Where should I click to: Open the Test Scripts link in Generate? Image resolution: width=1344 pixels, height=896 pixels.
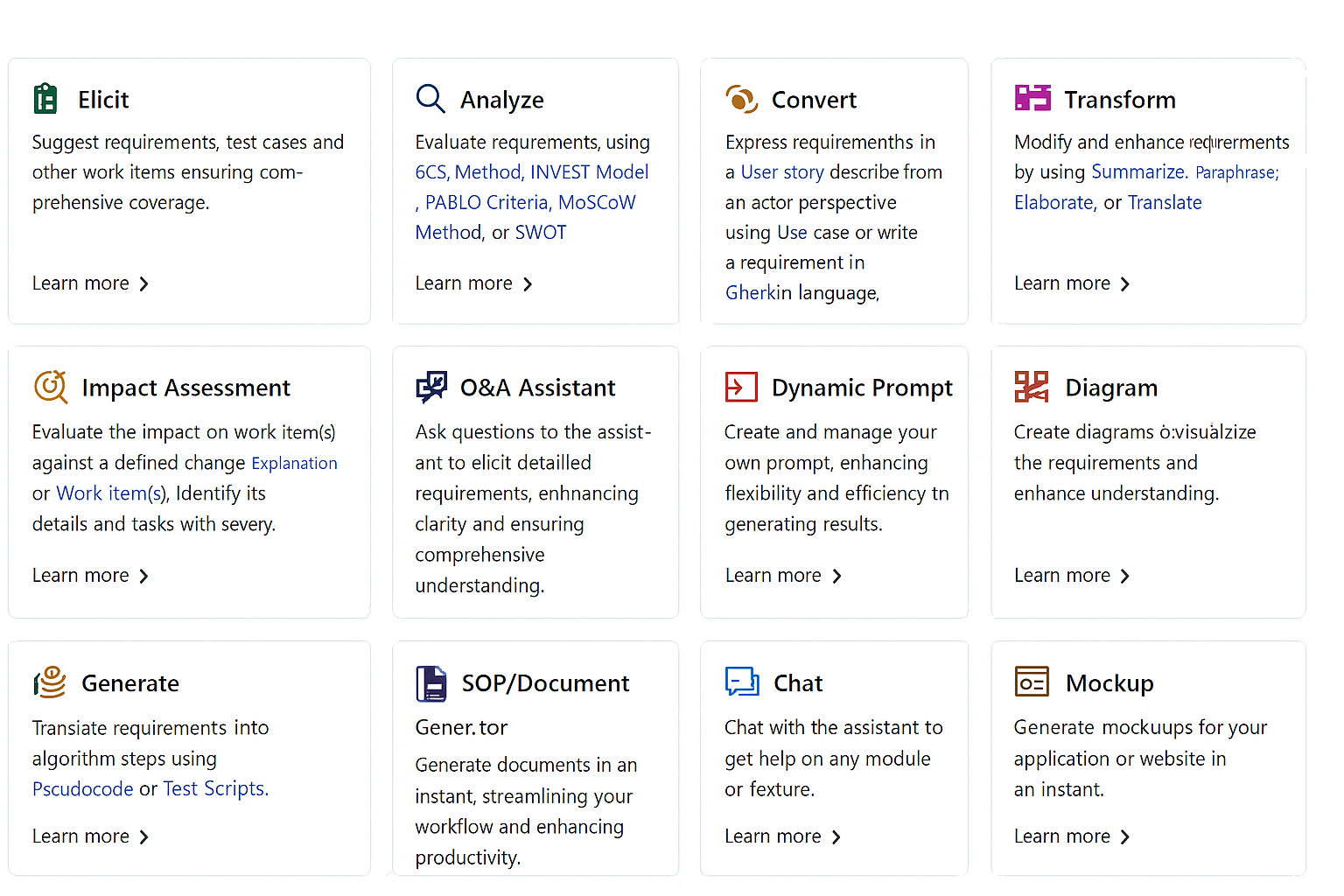pos(214,788)
